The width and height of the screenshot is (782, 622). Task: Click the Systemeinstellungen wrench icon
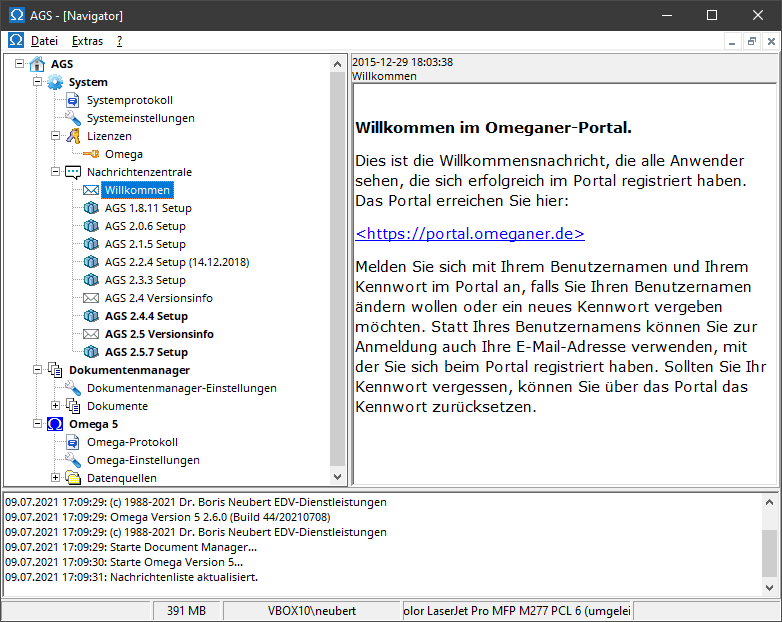[73, 118]
